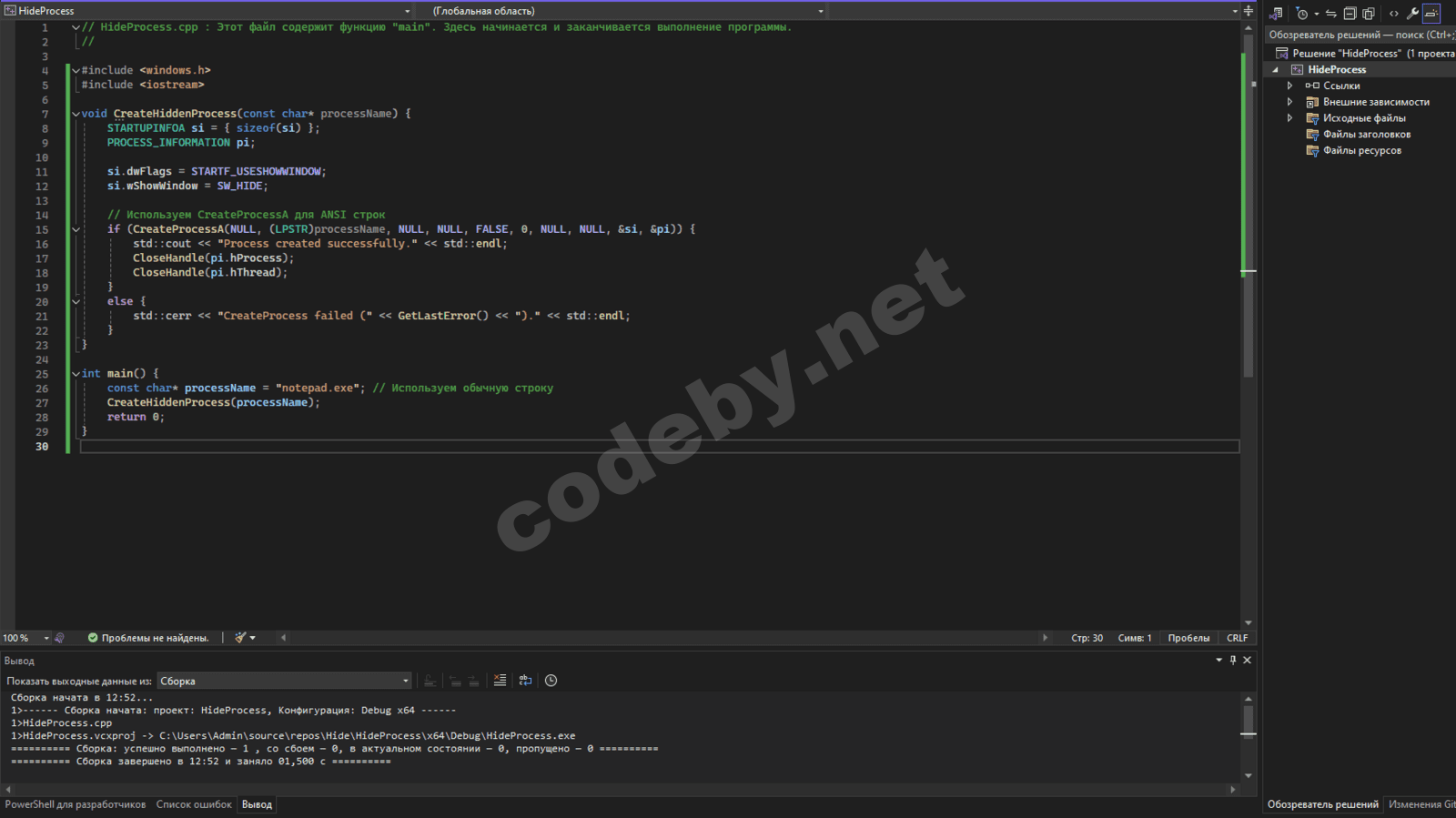
Task: Switch to the 'Изменения Git' tab
Action: 1421,804
